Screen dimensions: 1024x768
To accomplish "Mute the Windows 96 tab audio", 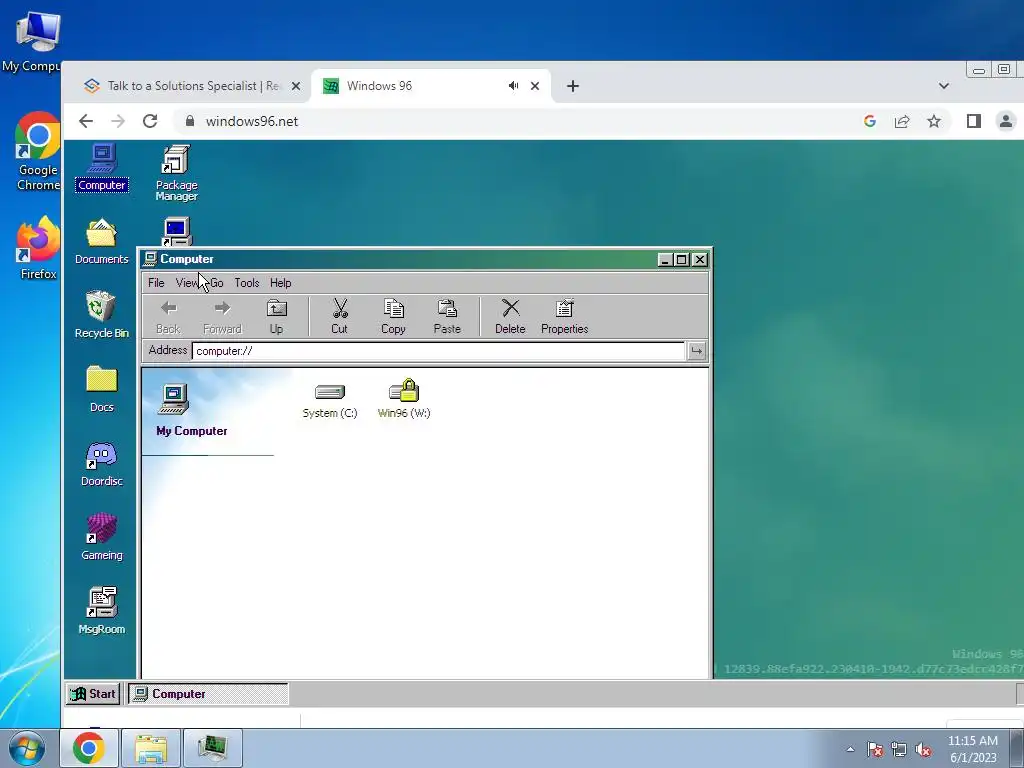I will click(x=513, y=86).
